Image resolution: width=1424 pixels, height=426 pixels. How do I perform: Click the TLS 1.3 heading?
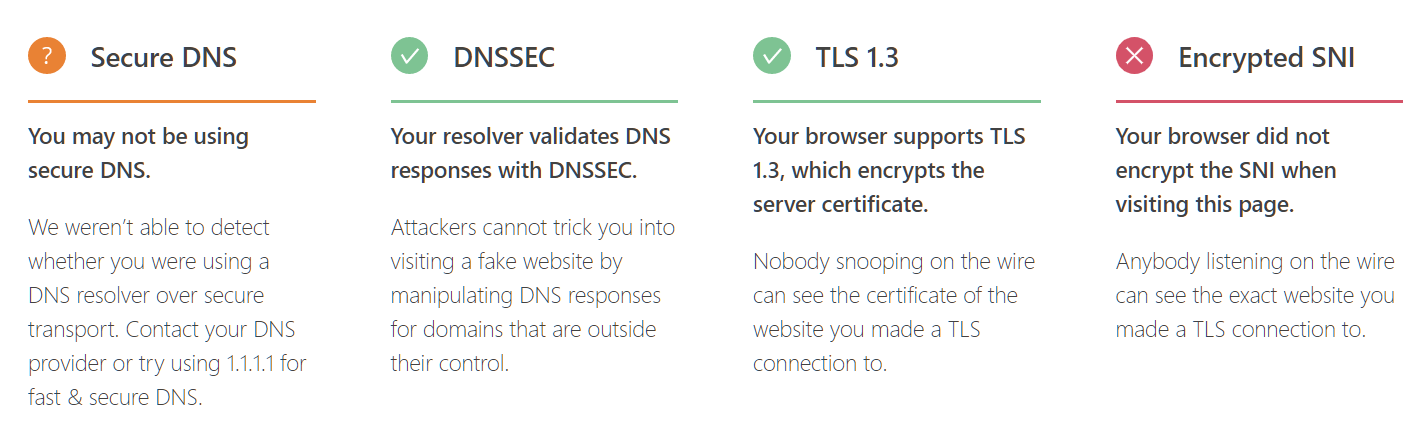click(857, 57)
